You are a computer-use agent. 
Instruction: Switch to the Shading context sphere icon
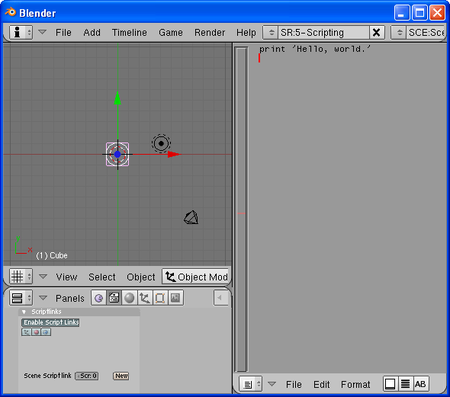point(129,298)
